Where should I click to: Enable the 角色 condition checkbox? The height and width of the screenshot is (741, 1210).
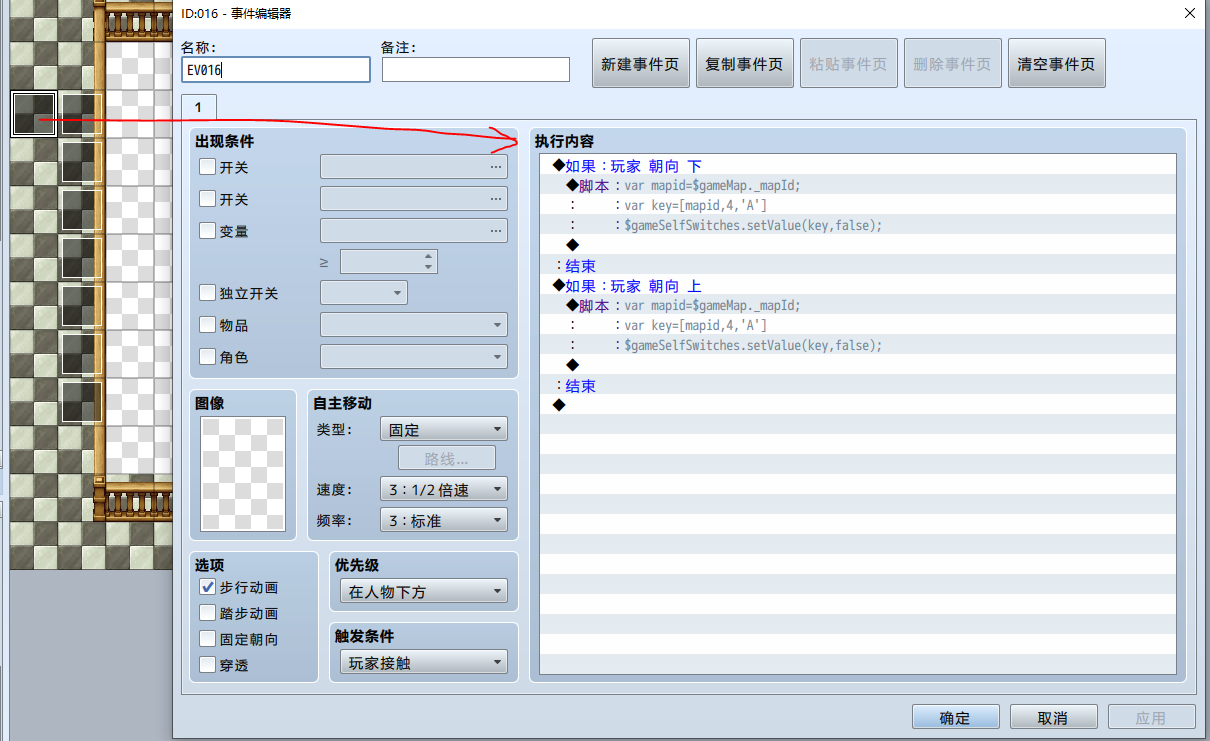208,357
